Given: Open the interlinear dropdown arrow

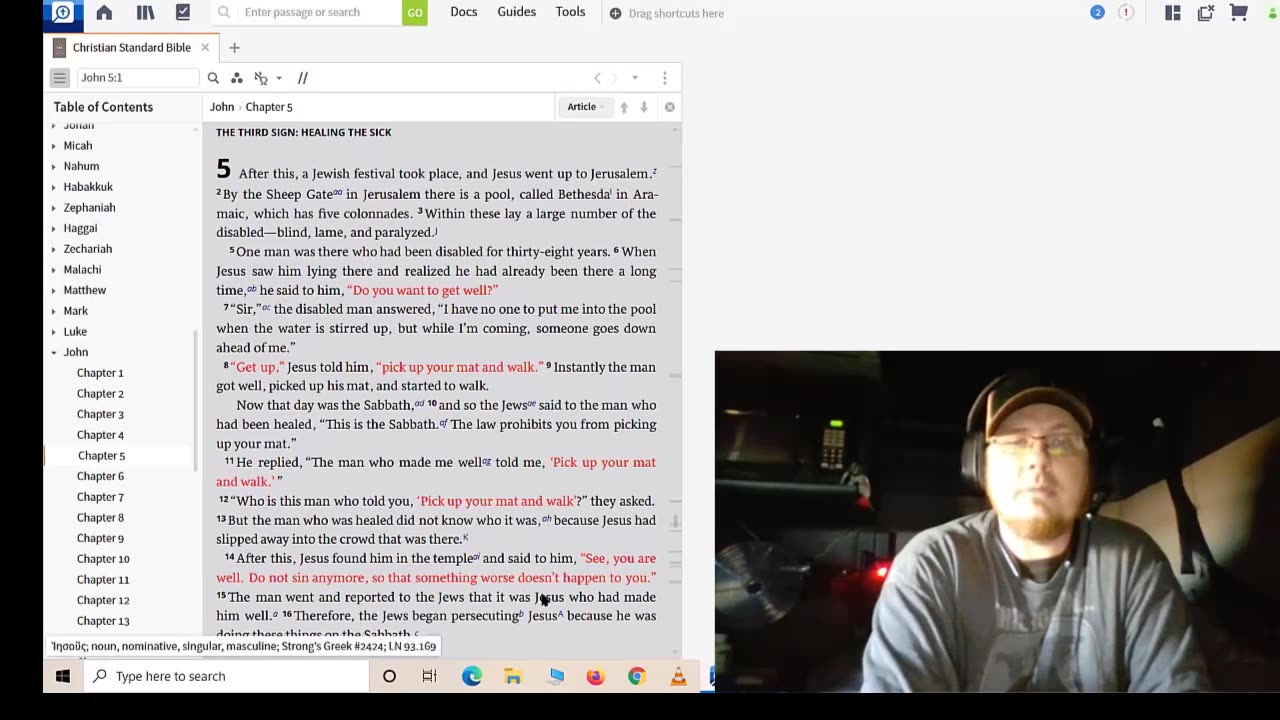Looking at the screenshot, I should coord(279,78).
